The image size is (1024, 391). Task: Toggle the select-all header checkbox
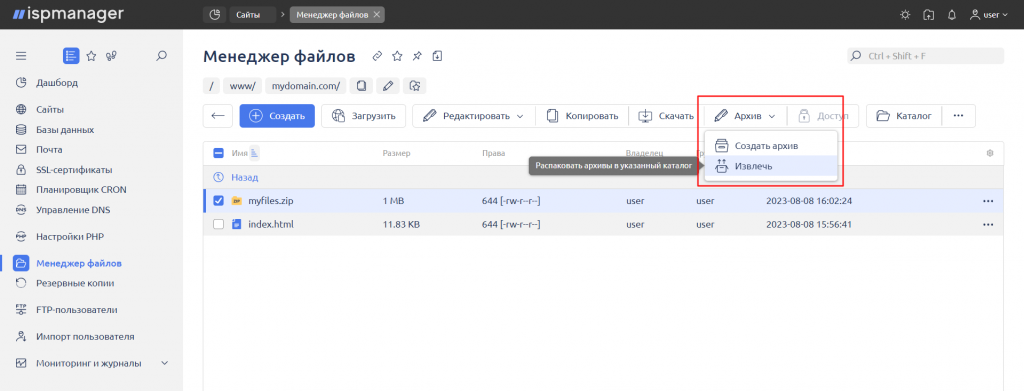pyautogui.click(x=219, y=153)
